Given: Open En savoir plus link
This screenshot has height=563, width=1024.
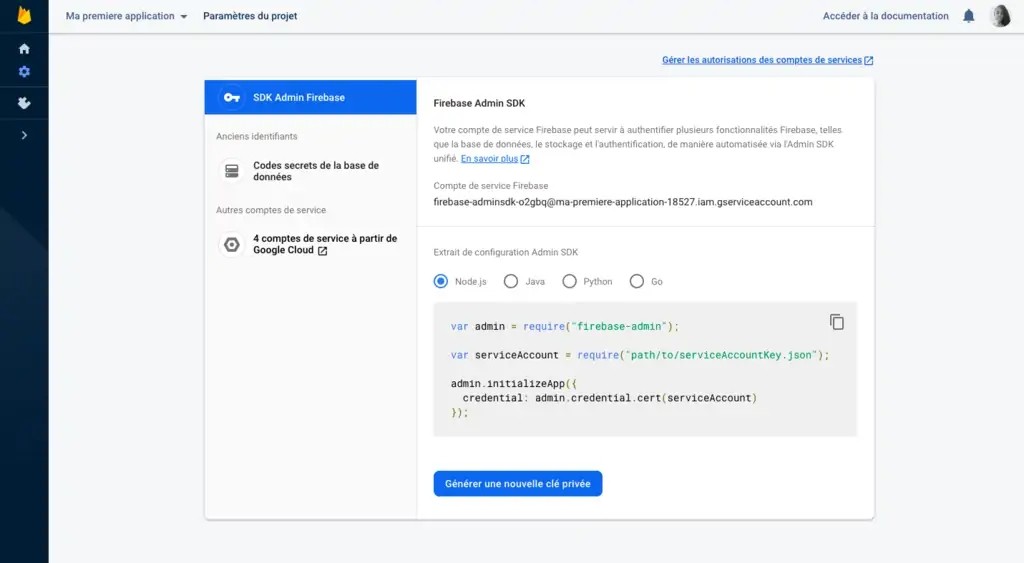Looking at the screenshot, I should coord(495,159).
